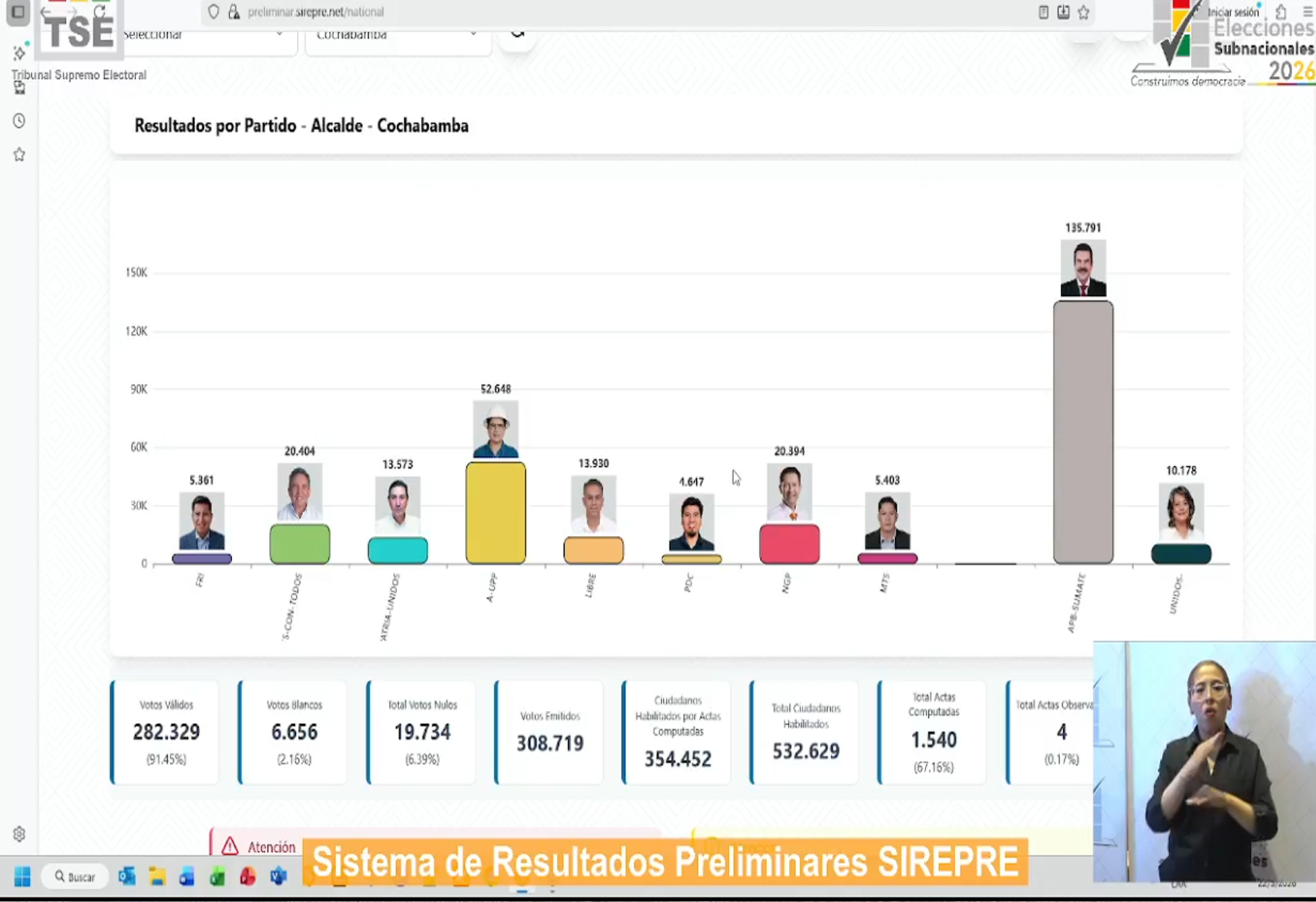Open the extensions puzzle icon
The width and height of the screenshot is (1316, 902).
tap(1281, 12)
